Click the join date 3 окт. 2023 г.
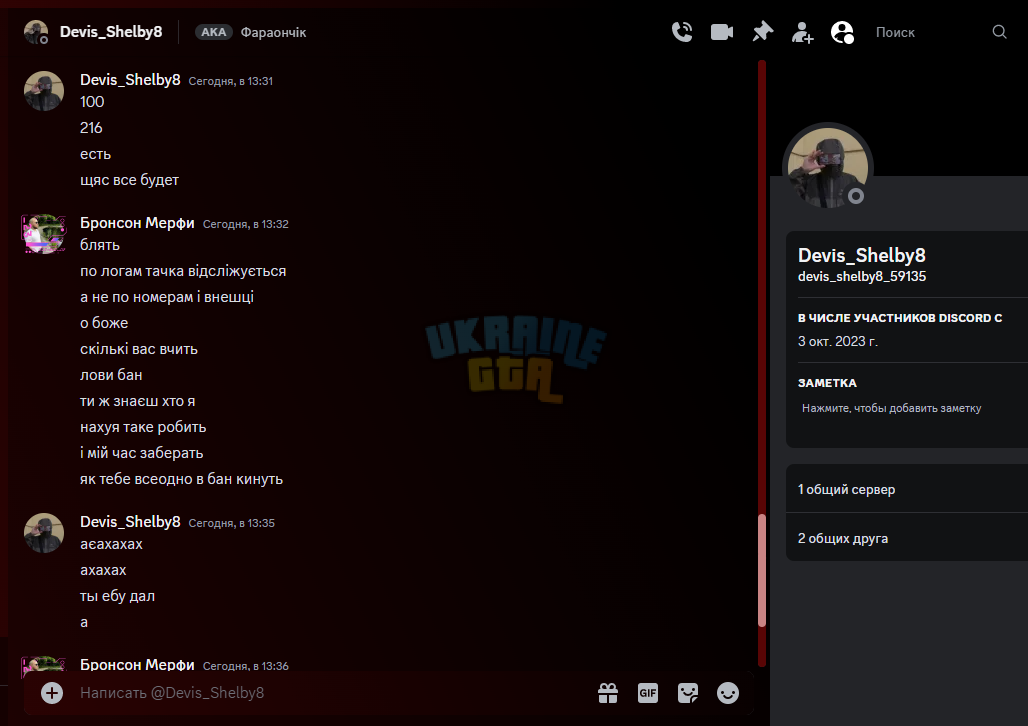The image size is (1028, 726). pyautogui.click(x=837, y=341)
